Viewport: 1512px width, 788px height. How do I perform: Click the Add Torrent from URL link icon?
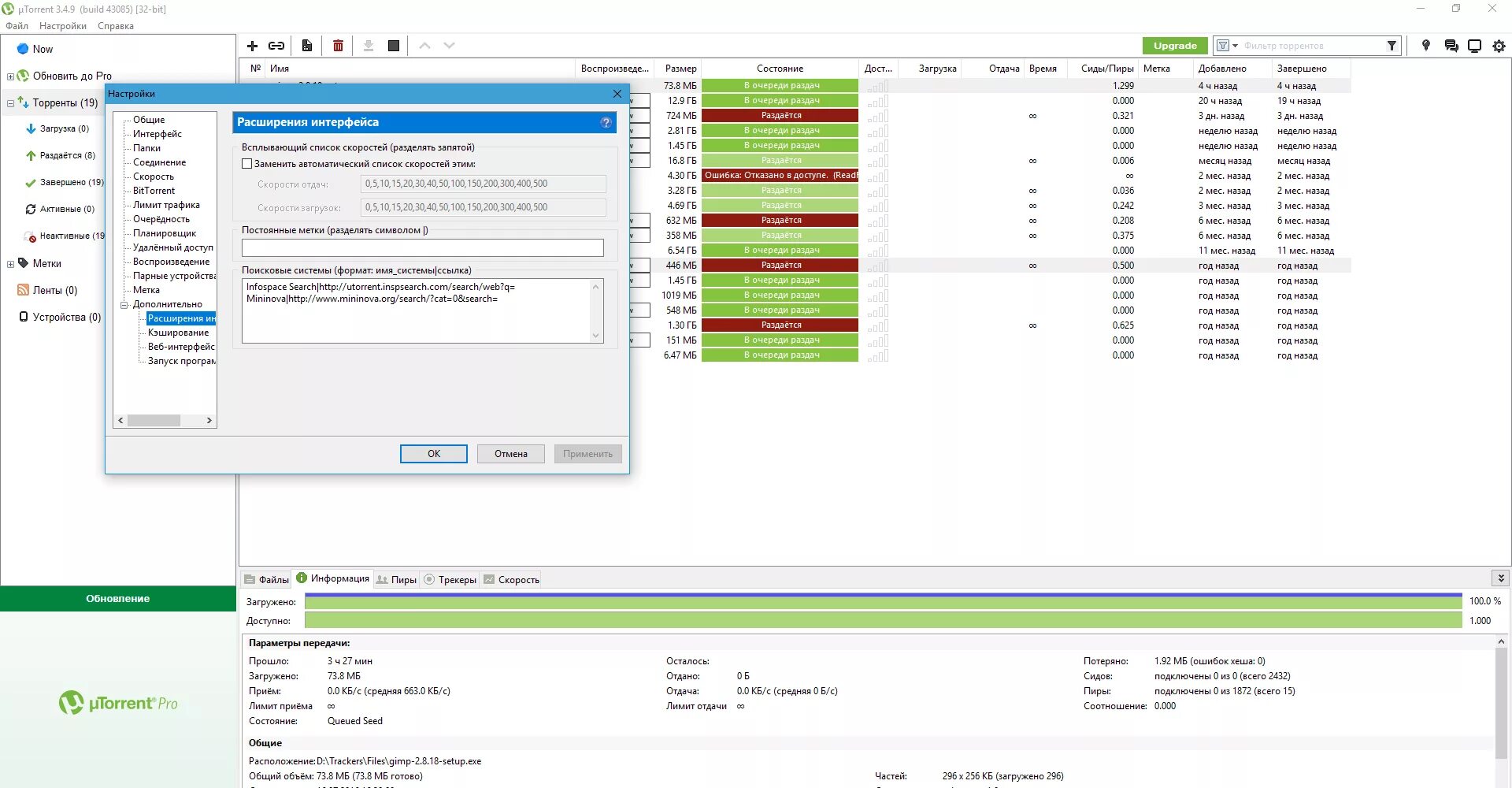coord(276,46)
